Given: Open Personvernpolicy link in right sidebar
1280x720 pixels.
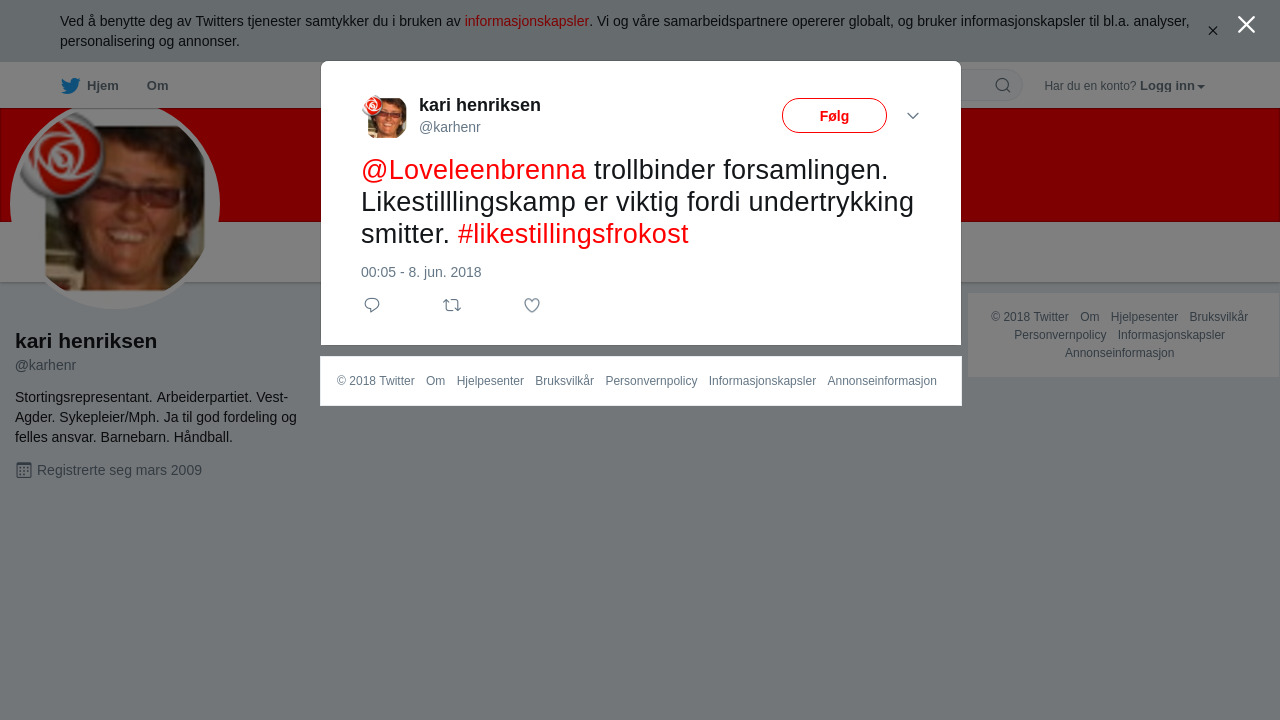Looking at the screenshot, I should 1060,335.
